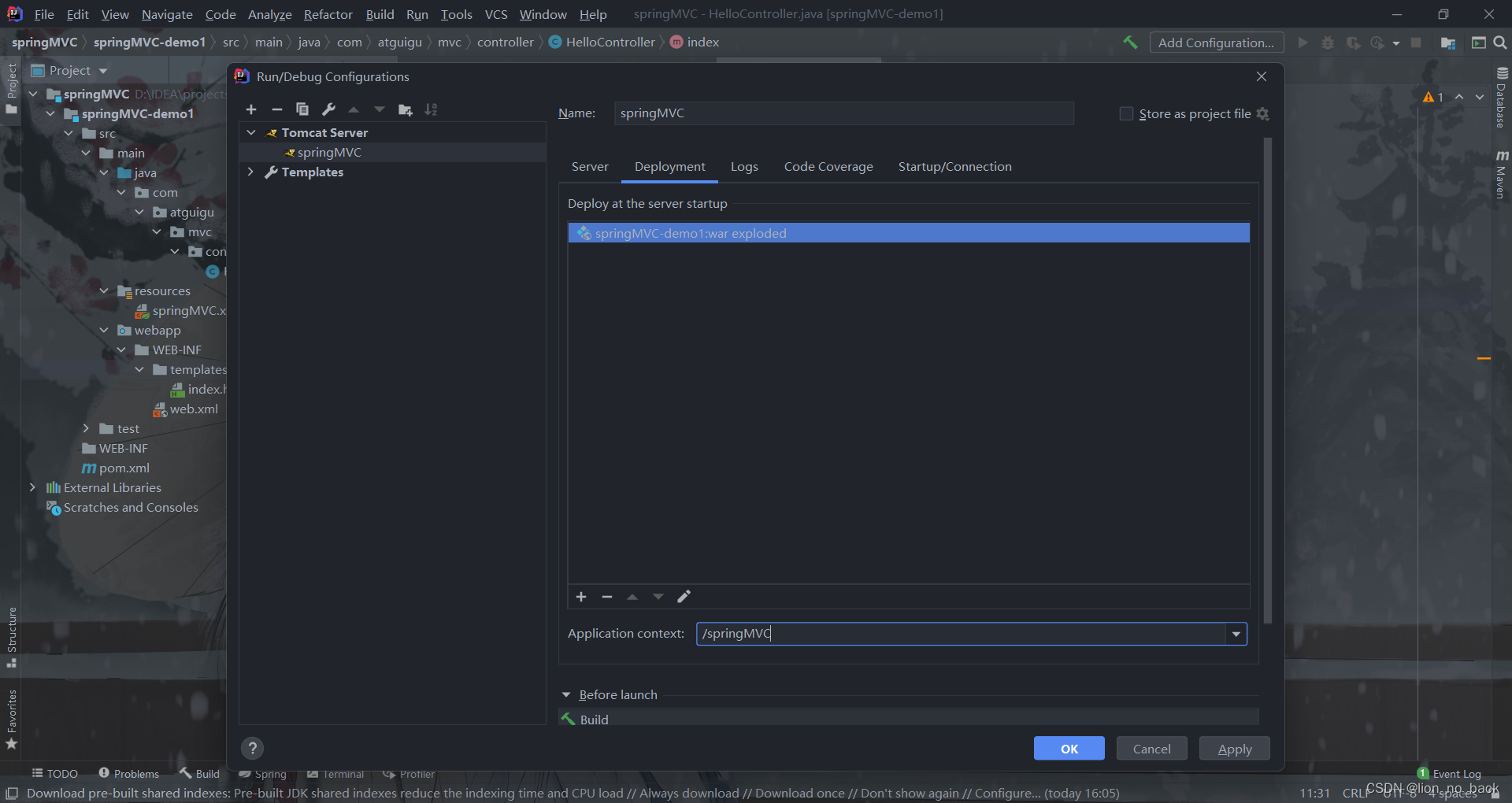Click the warning indicator in editor
This screenshot has width=1512, height=803.
pos(1433,97)
